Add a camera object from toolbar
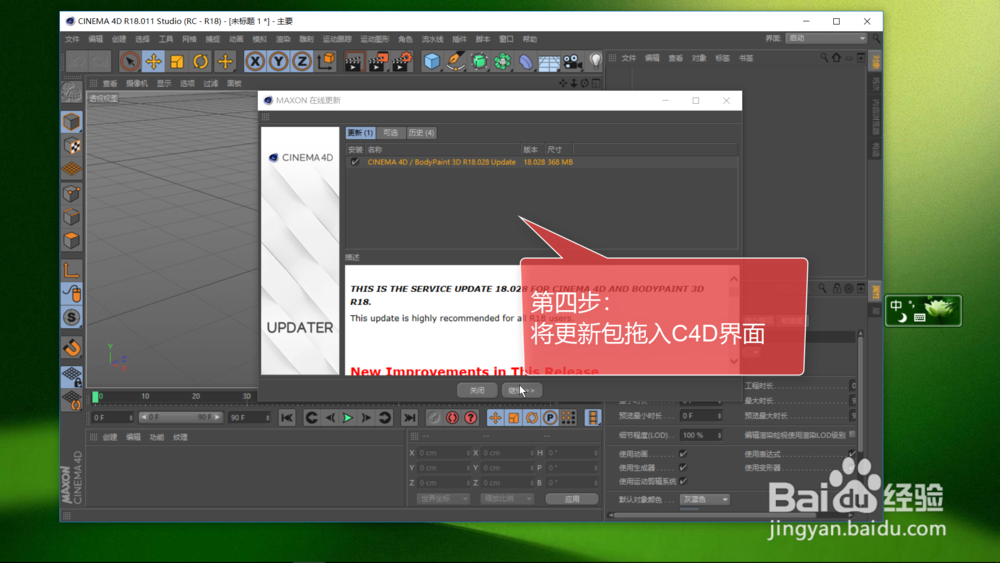The width and height of the screenshot is (1000, 563). [x=573, y=62]
